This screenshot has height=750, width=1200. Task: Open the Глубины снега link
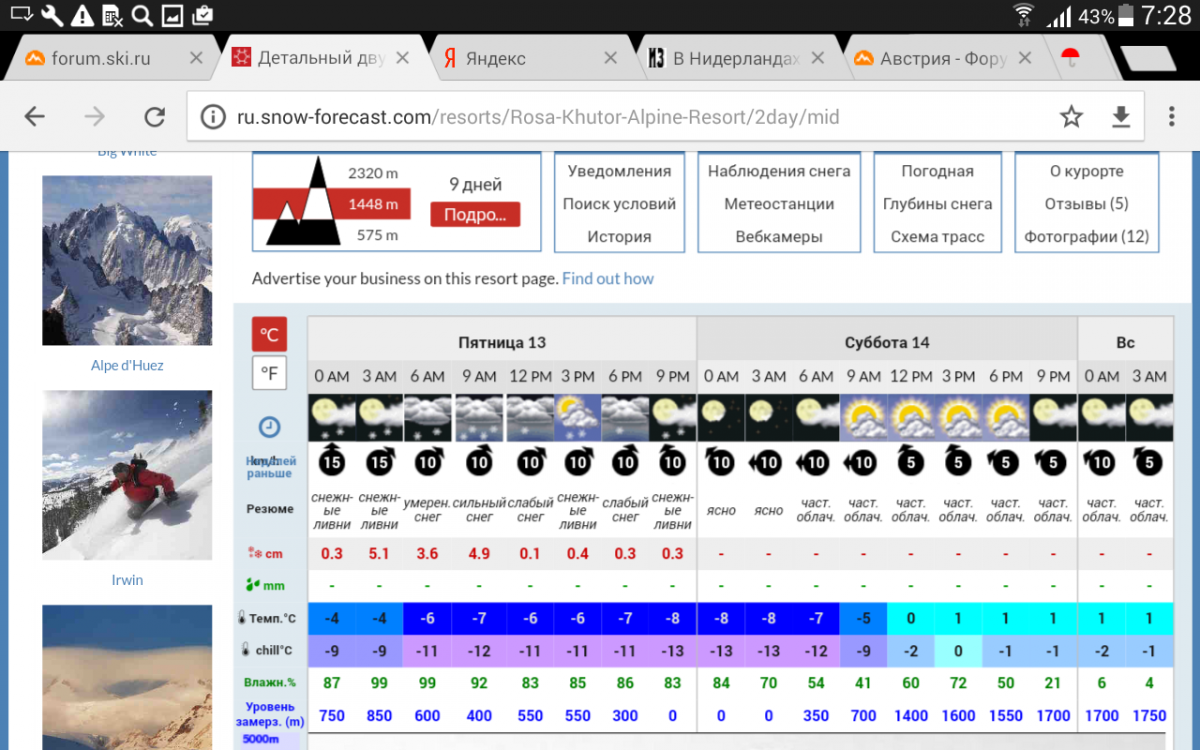tap(937, 204)
